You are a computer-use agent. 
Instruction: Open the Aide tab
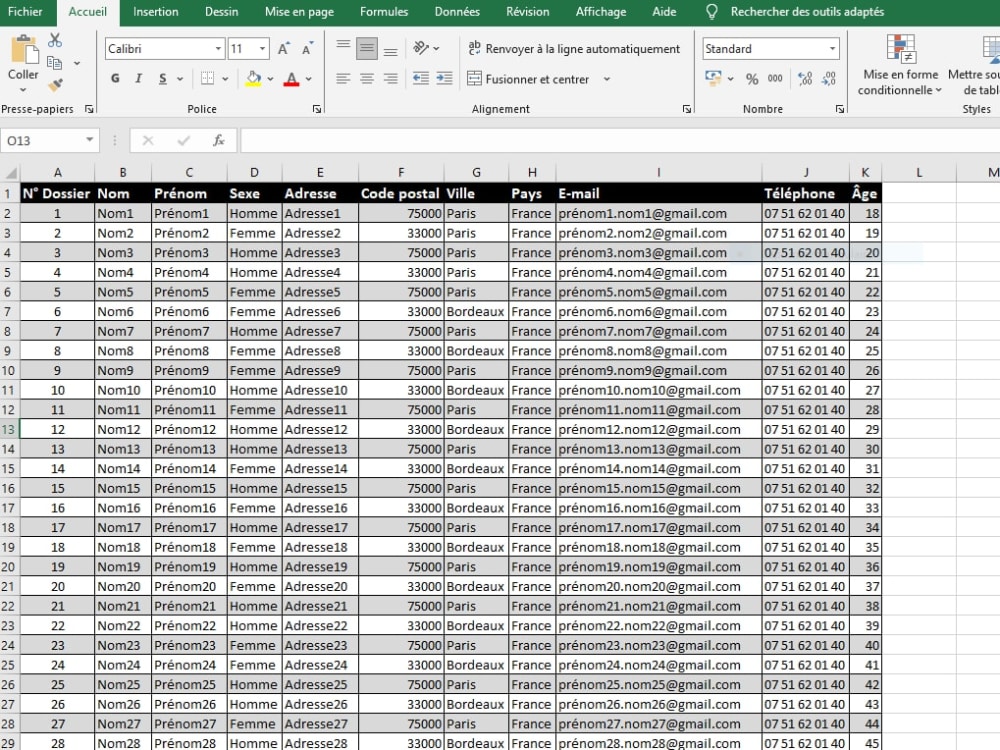click(x=664, y=11)
